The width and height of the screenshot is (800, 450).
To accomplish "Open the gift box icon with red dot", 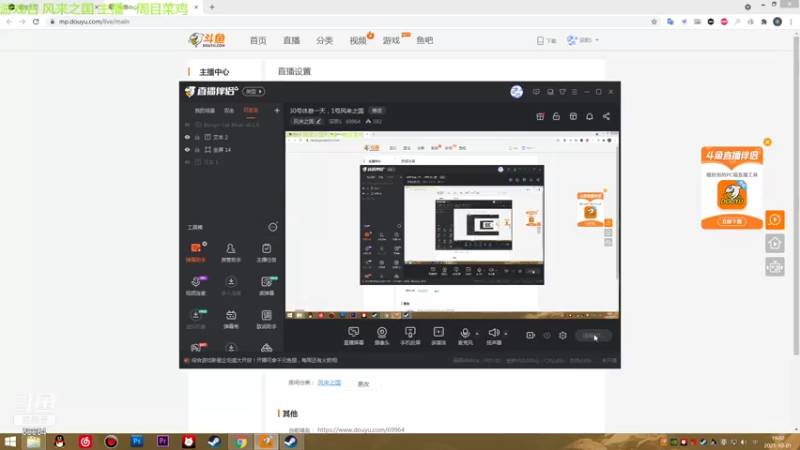I will pyautogui.click(x=540, y=116).
